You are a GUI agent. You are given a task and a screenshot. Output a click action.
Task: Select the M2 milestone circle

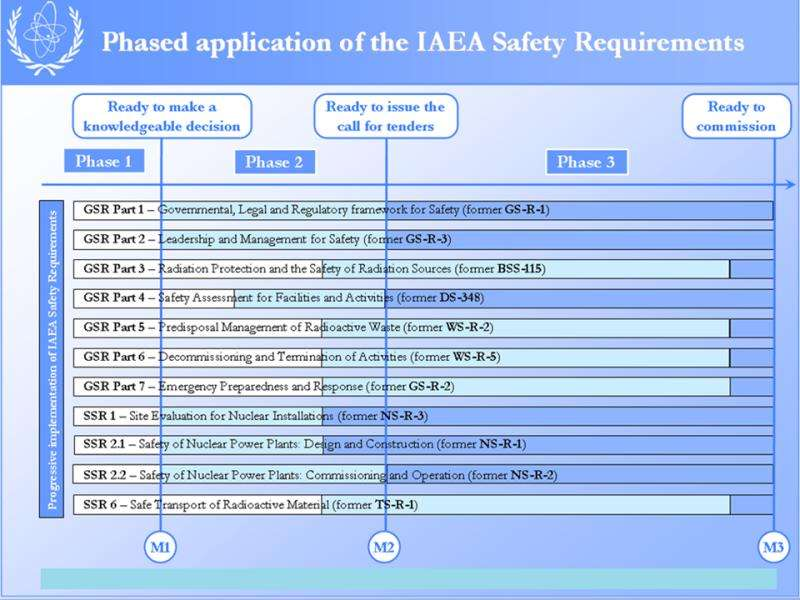pyautogui.click(x=385, y=546)
